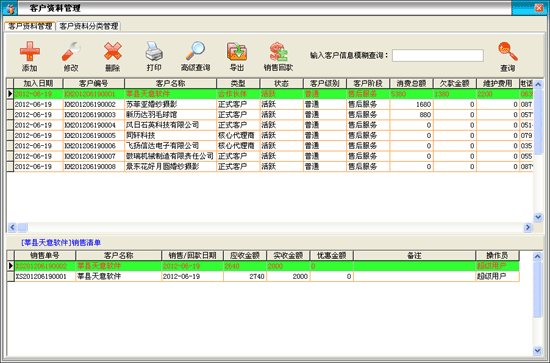Click the fuzzy customer search input field
The image size is (550, 363).
pos(438,55)
